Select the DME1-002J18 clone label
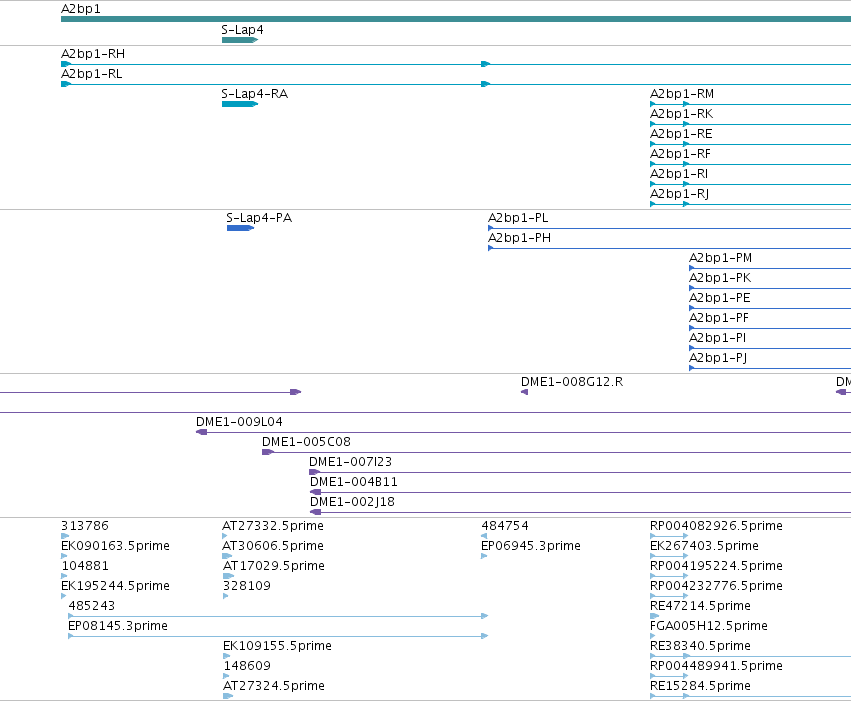 [352, 502]
